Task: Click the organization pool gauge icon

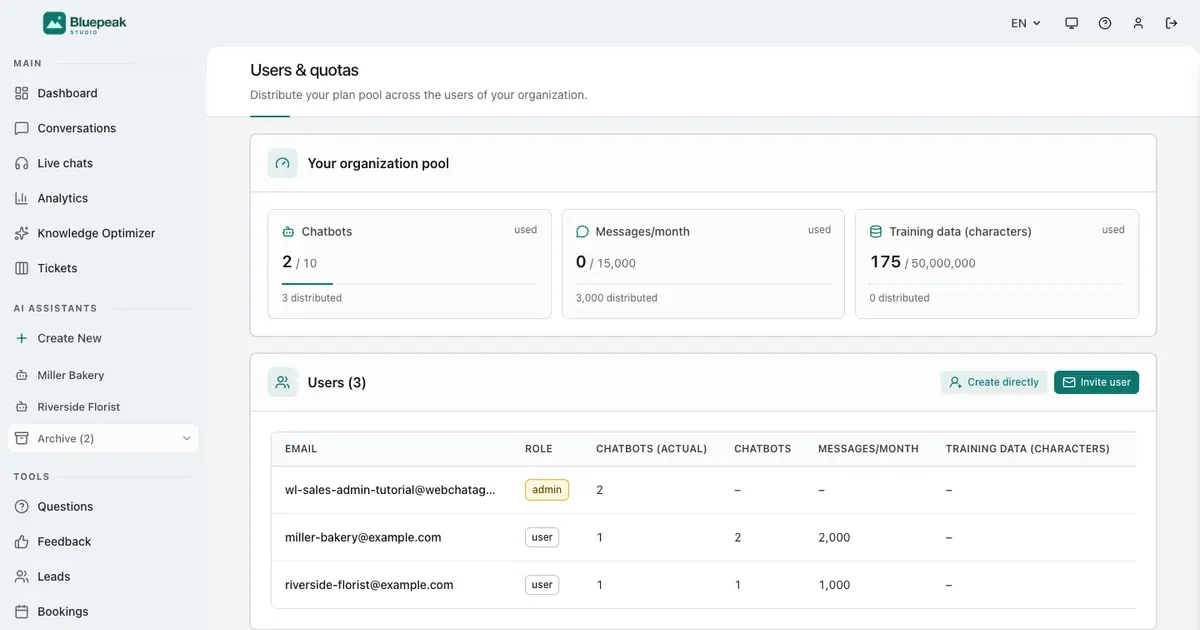Action: tap(282, 163)
